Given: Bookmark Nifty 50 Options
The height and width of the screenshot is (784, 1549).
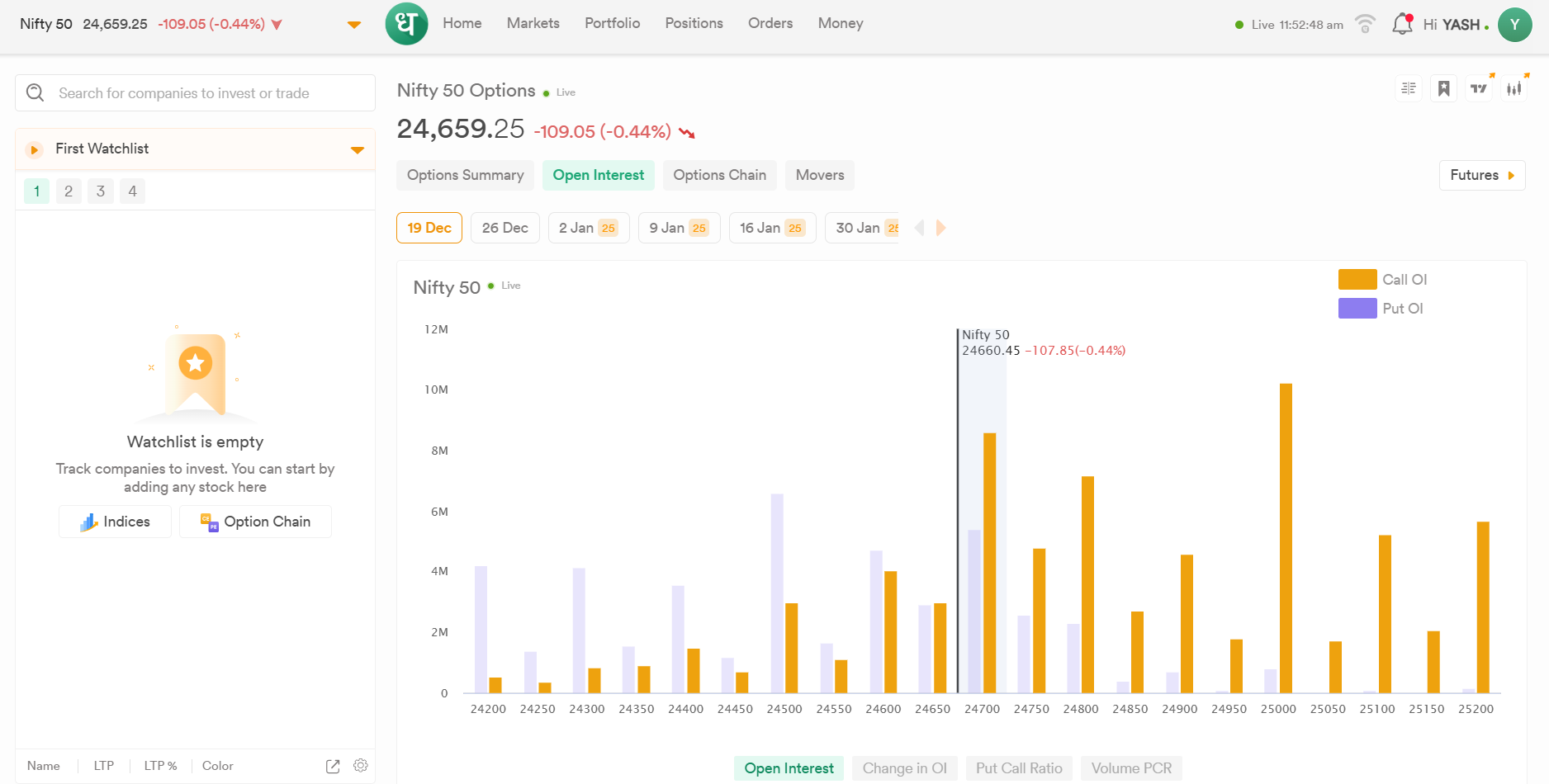Looking at the screenshot, I should (x=1443, y=88).
